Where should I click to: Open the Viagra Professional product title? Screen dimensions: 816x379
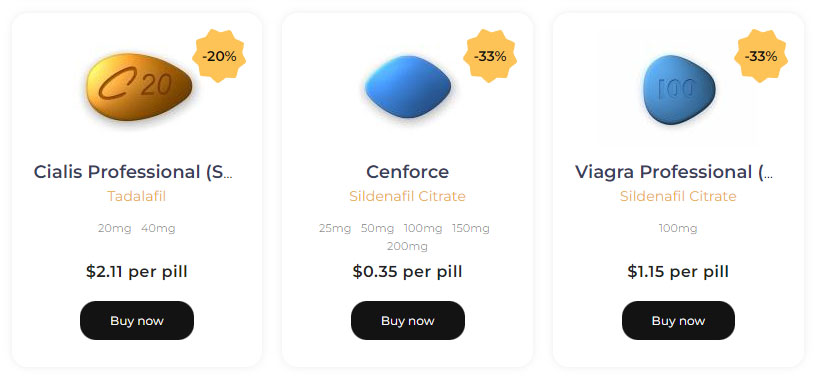(674, 172)
